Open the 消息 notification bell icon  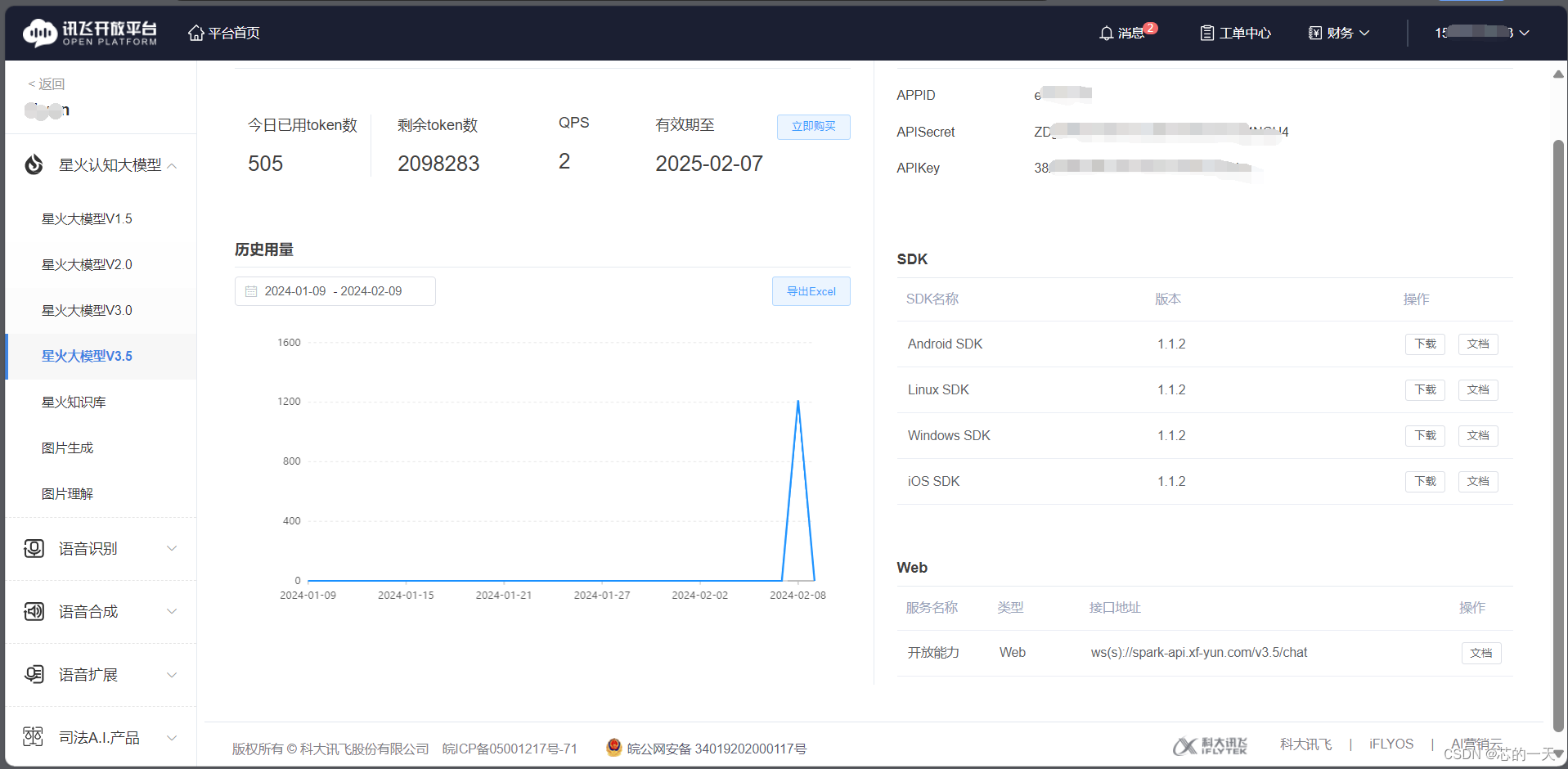[1106, 33]
